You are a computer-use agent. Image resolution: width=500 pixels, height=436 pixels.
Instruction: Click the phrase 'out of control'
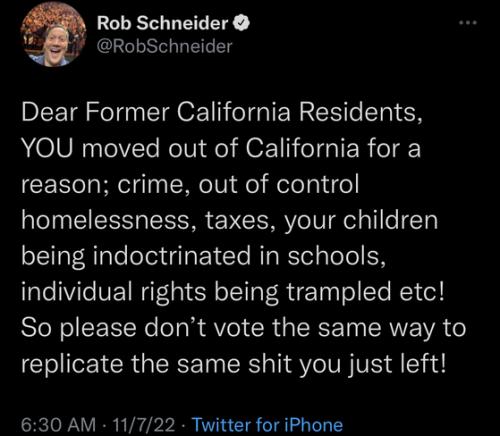(279, 184)
